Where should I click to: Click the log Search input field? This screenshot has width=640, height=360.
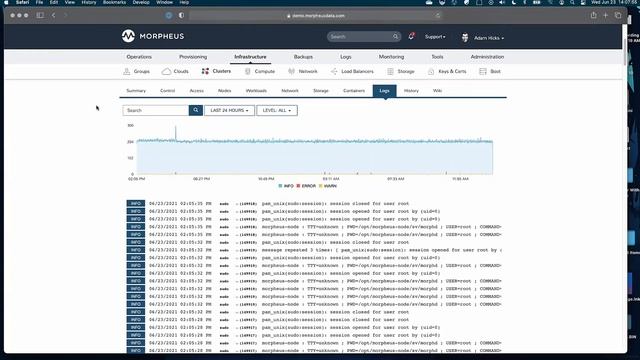(156, 110)
